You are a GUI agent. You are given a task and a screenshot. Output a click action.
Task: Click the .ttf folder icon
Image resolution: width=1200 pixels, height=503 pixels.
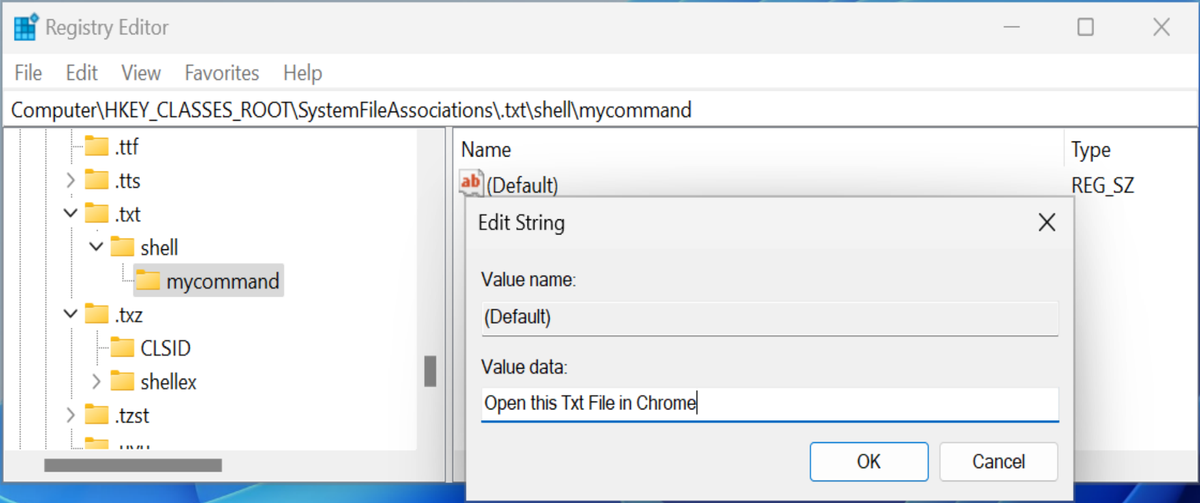96,148
